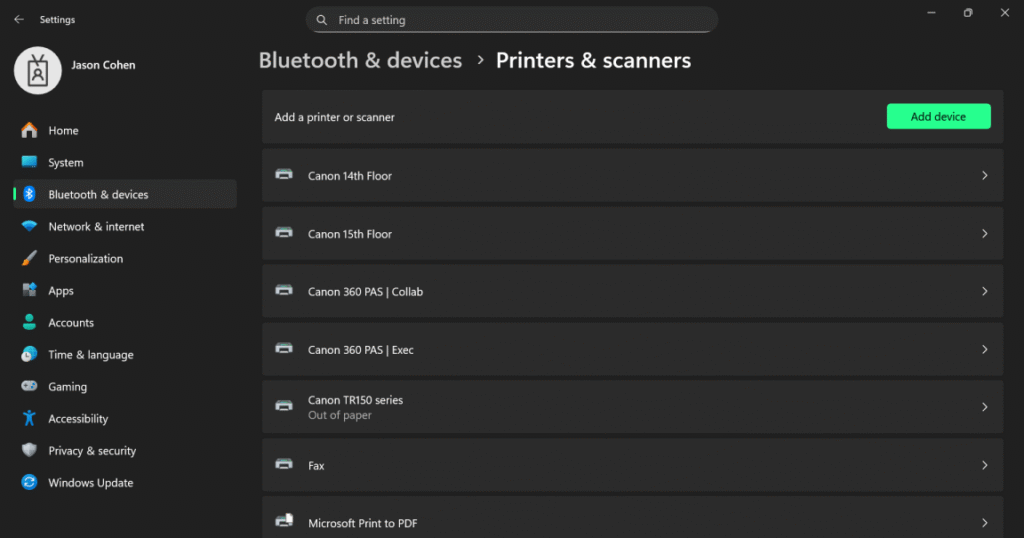This screenshot has width=1024, height=538.
Task: Click the Canon TR150 series printer icon
Action: 284,406
